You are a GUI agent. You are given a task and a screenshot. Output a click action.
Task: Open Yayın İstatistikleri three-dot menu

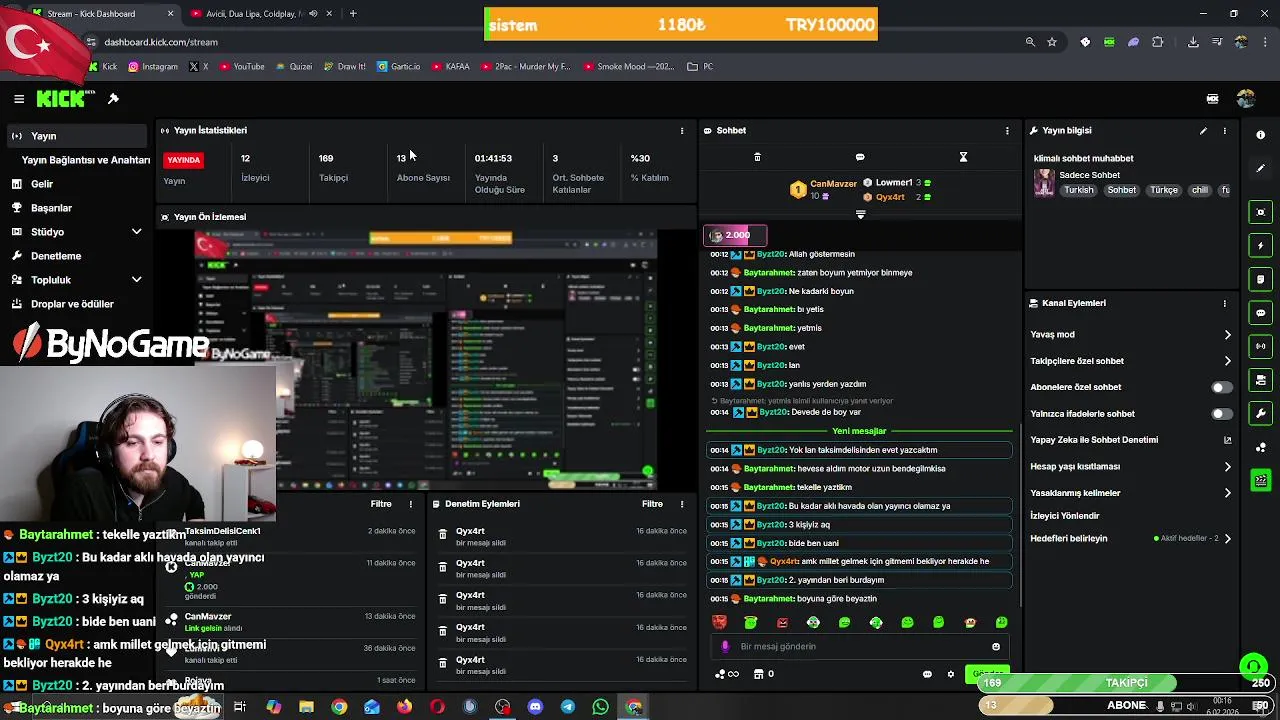[682, 131]
